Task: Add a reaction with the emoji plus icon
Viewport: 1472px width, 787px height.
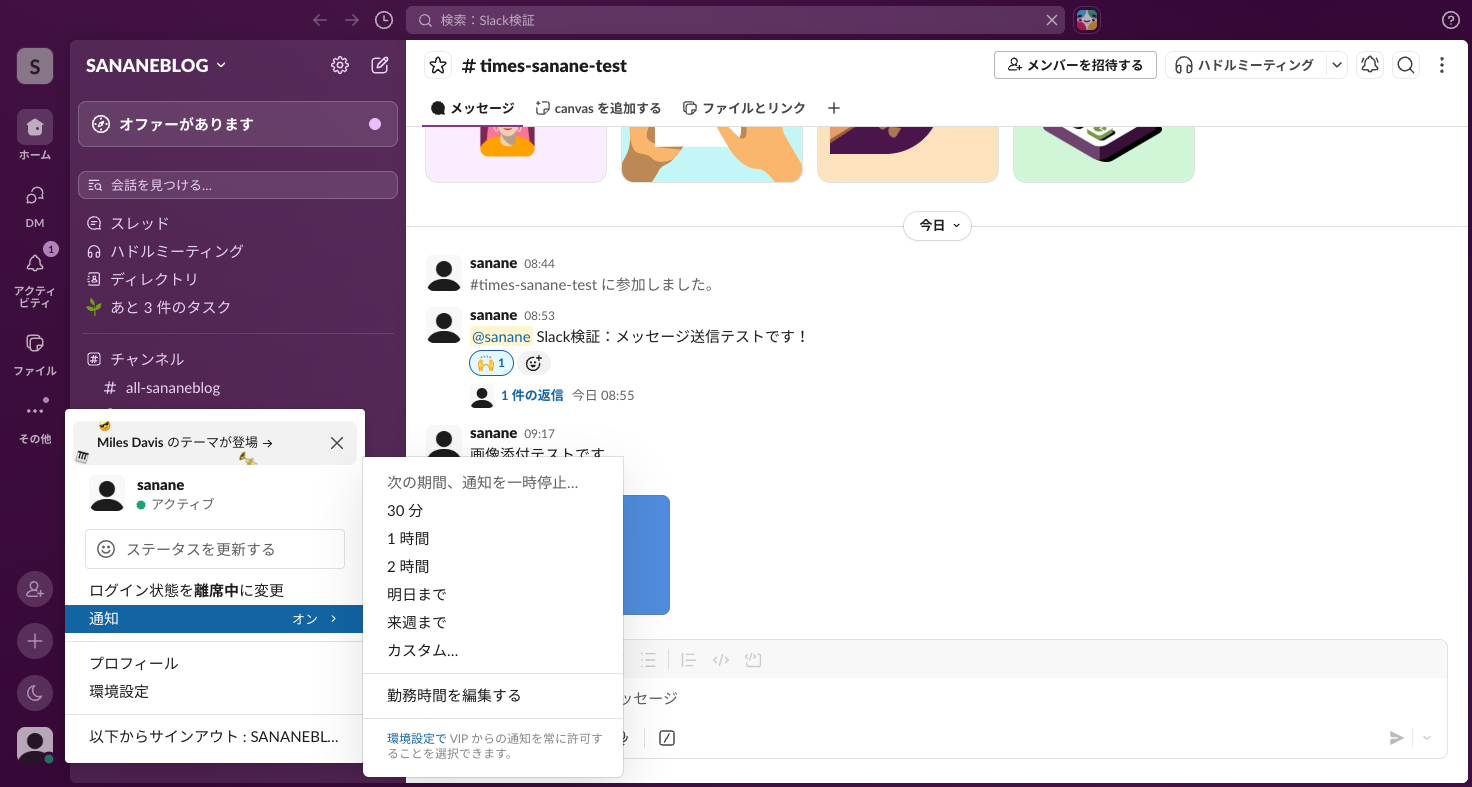Action: (534, 363)
